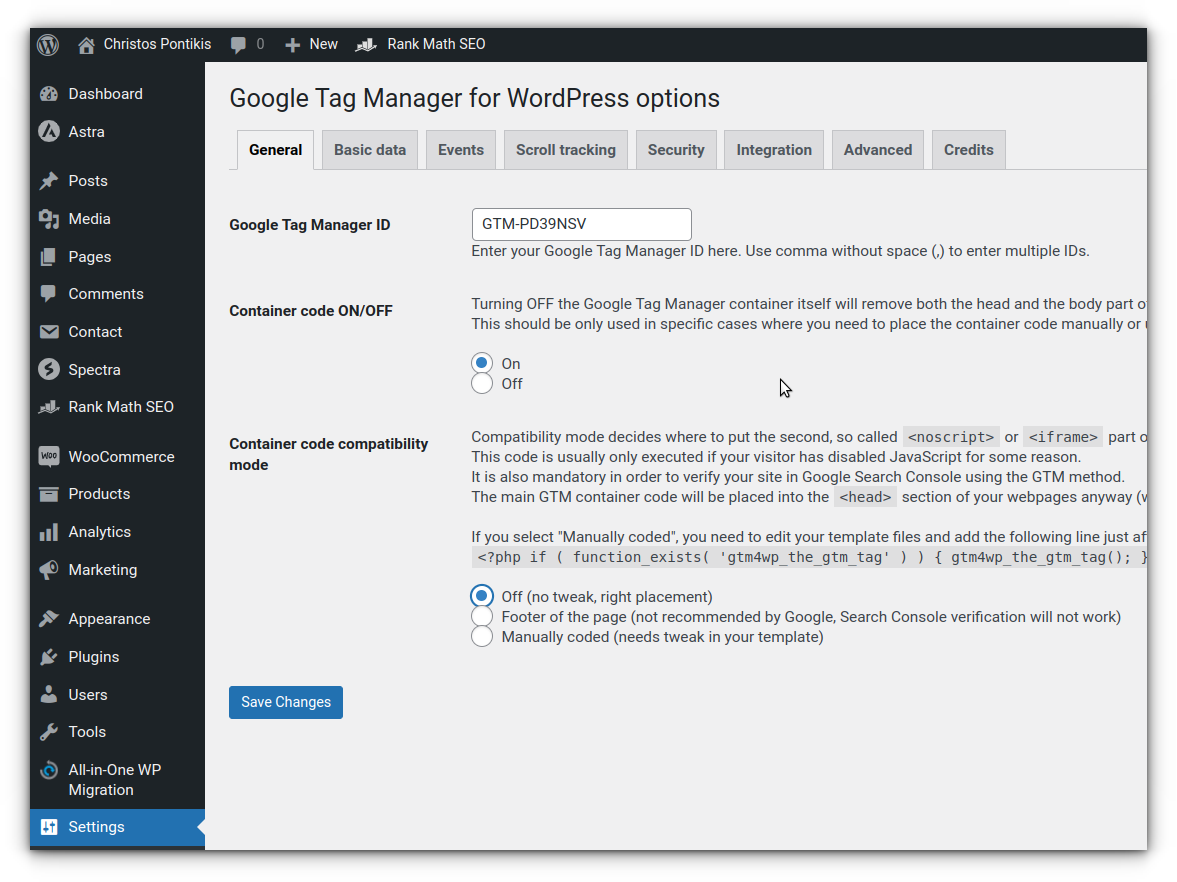Click the Tools wrench icon
Image resolution: width=1177 pixels, height=882 pixels.
tap(49, 732)
